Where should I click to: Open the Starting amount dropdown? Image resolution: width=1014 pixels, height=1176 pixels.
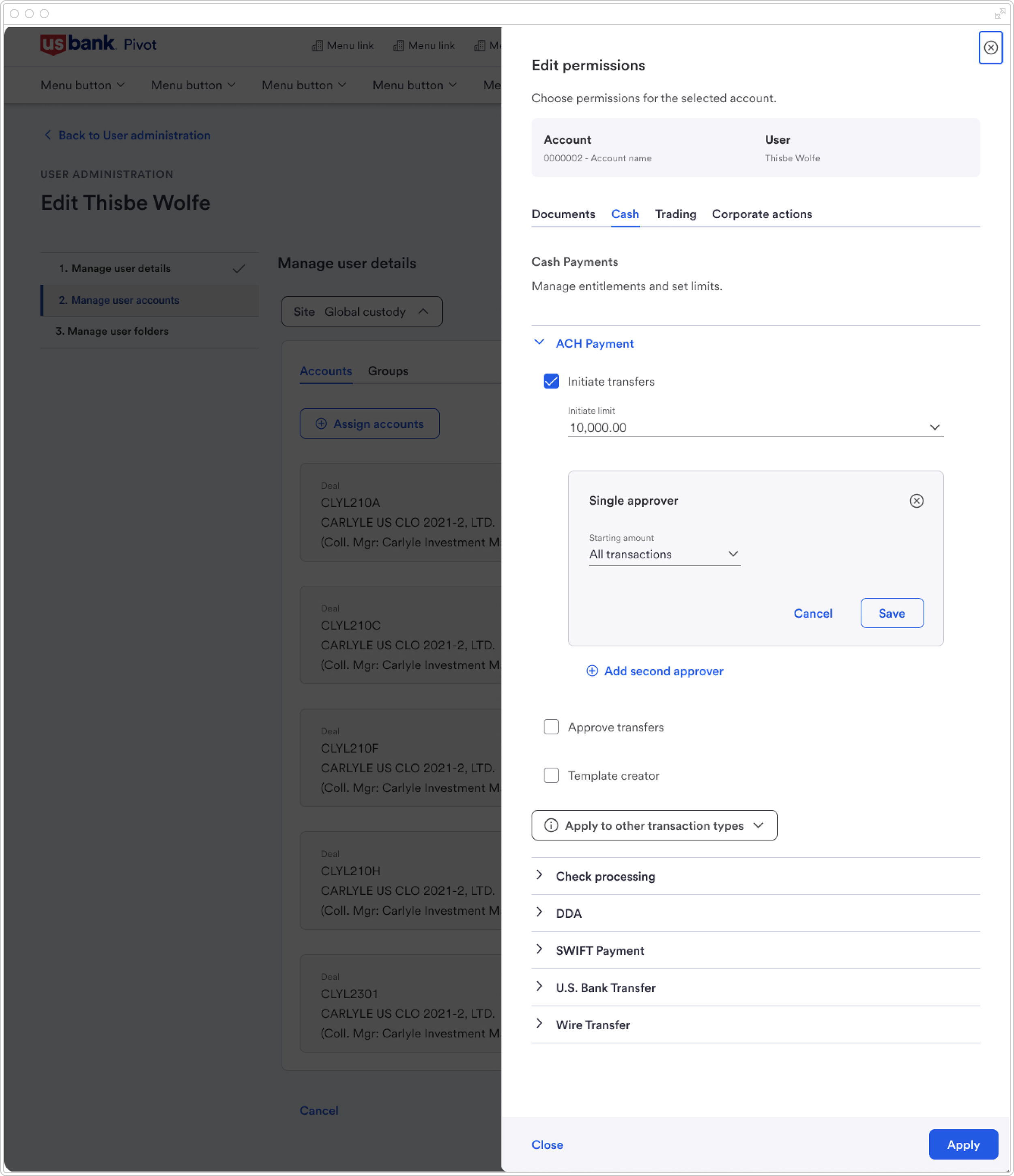point(733,554)
